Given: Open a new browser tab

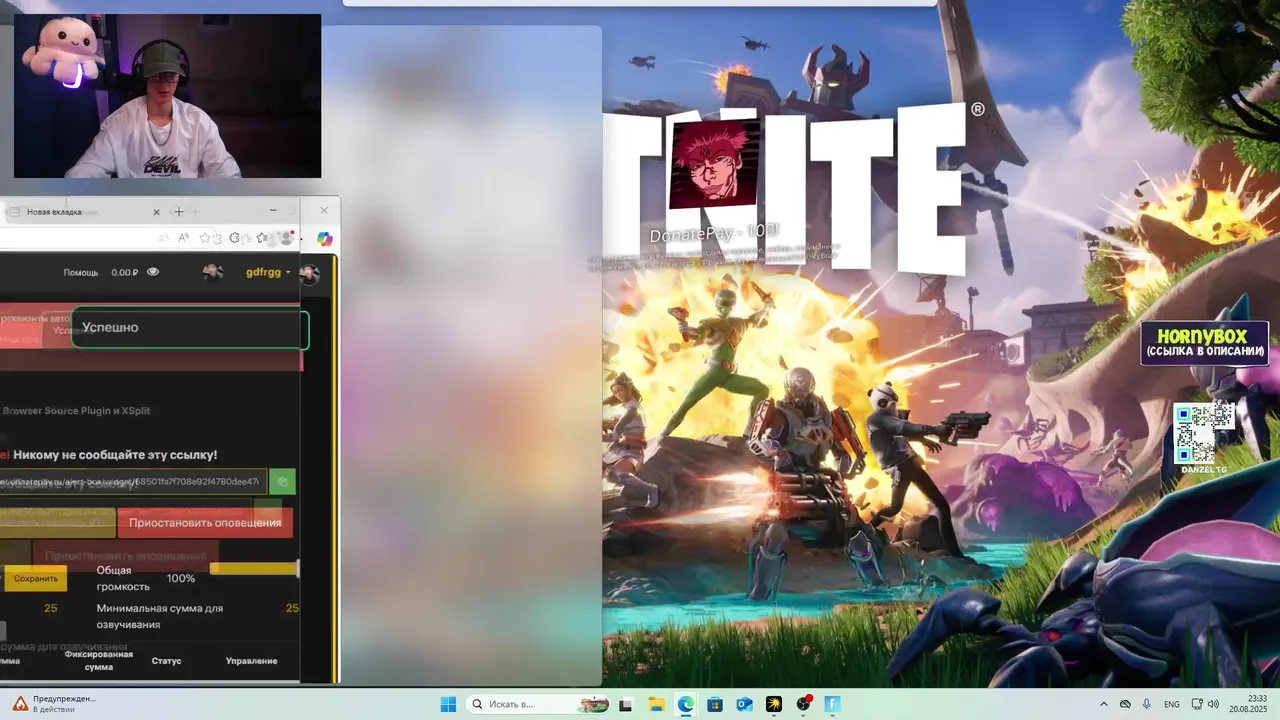Looking at the screenshot, I should click(x=179, y=212).
